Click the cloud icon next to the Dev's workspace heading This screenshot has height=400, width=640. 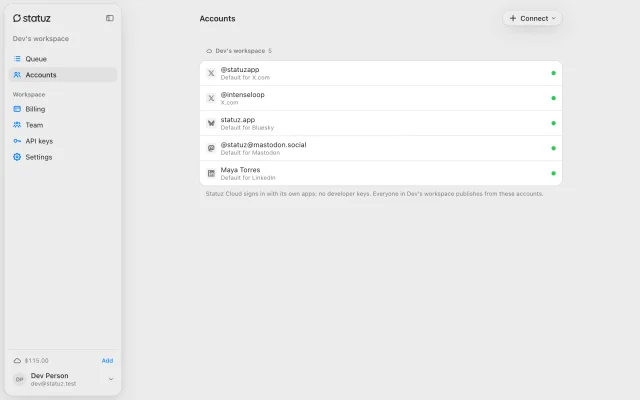[x=209, y=51]
